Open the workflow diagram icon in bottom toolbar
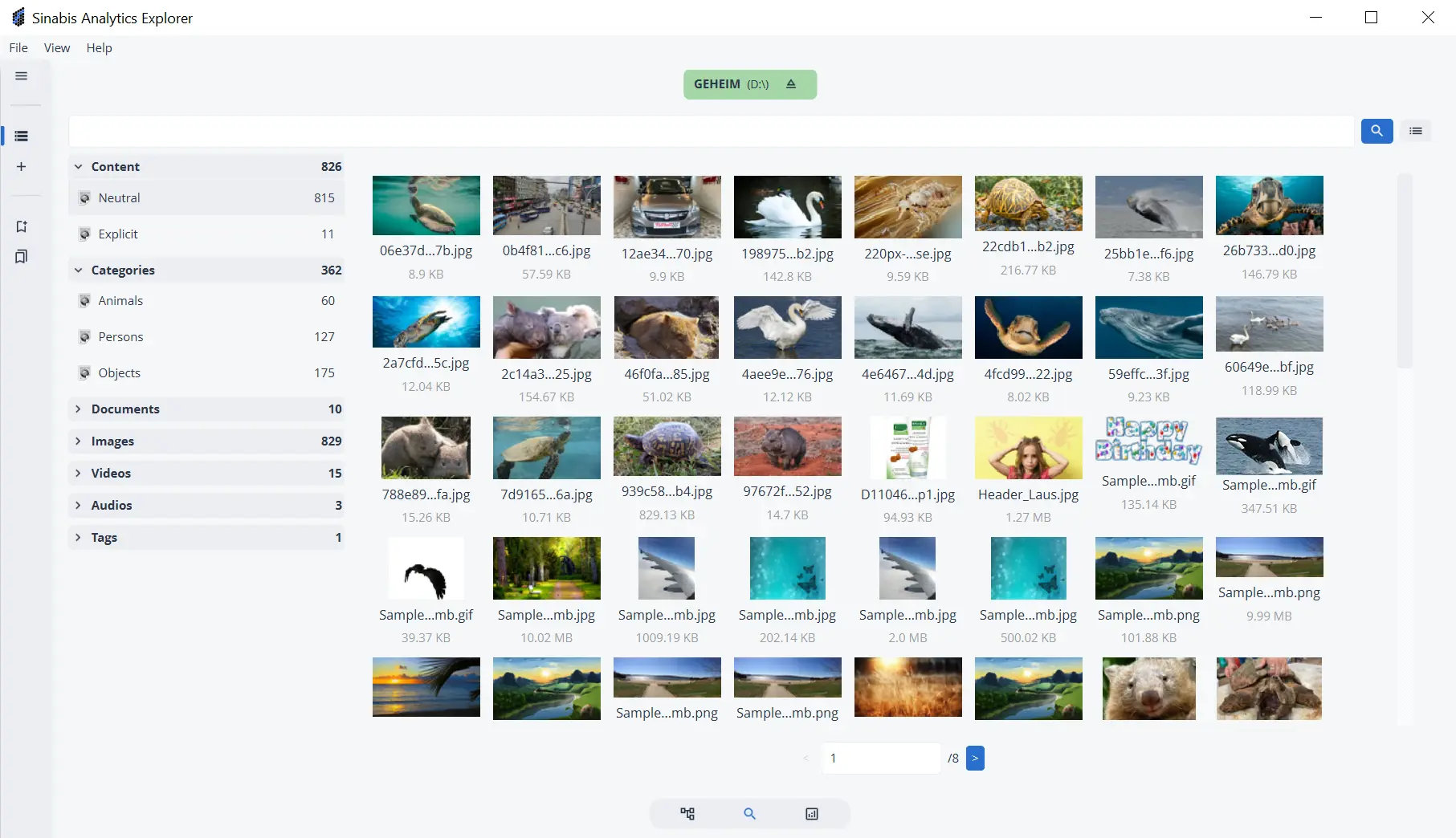Screen dimensions: 1456x838 click(687, 813)
